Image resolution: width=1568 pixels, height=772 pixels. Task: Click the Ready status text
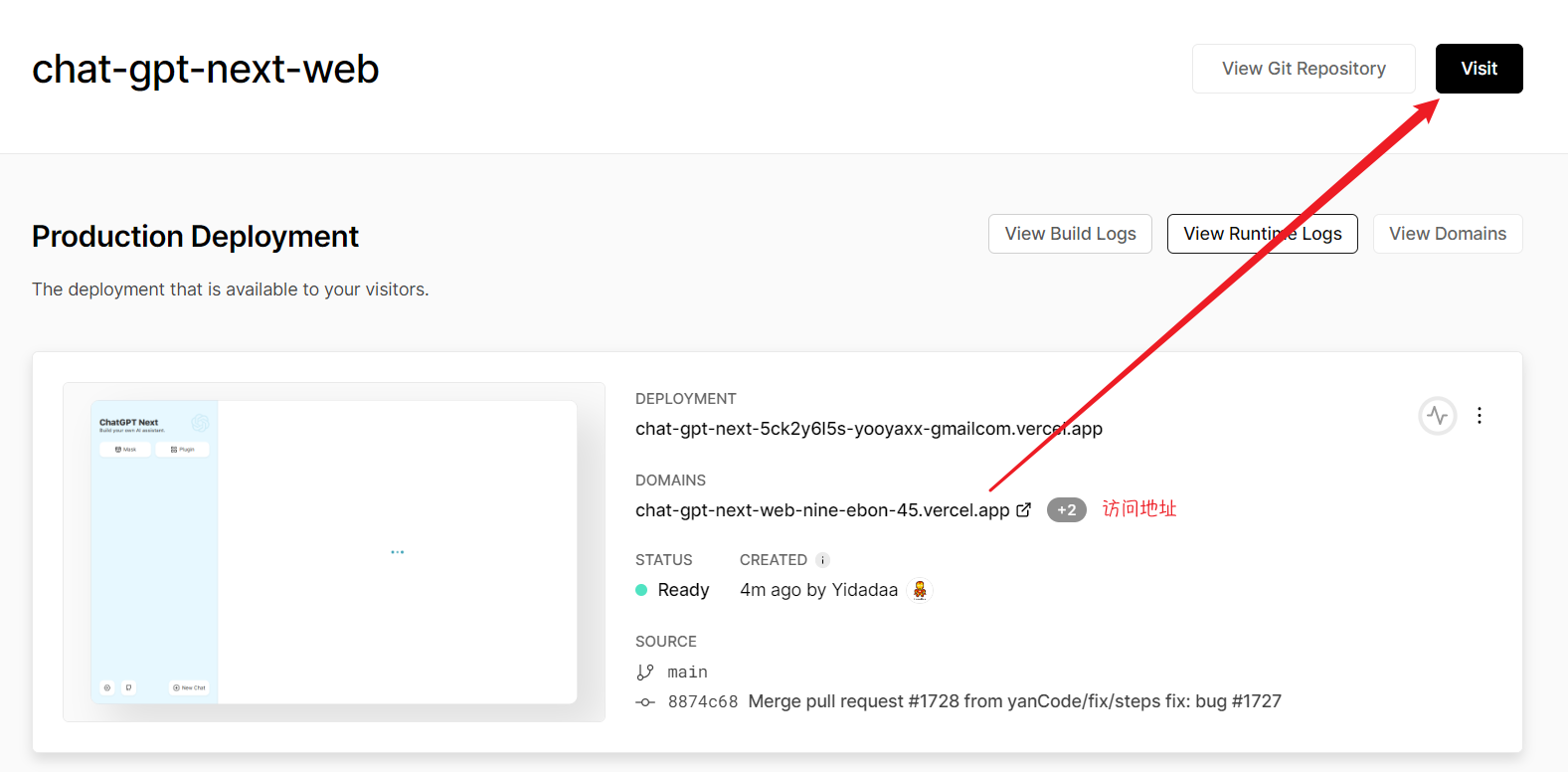pyautogui.click(x=683, y=590)
